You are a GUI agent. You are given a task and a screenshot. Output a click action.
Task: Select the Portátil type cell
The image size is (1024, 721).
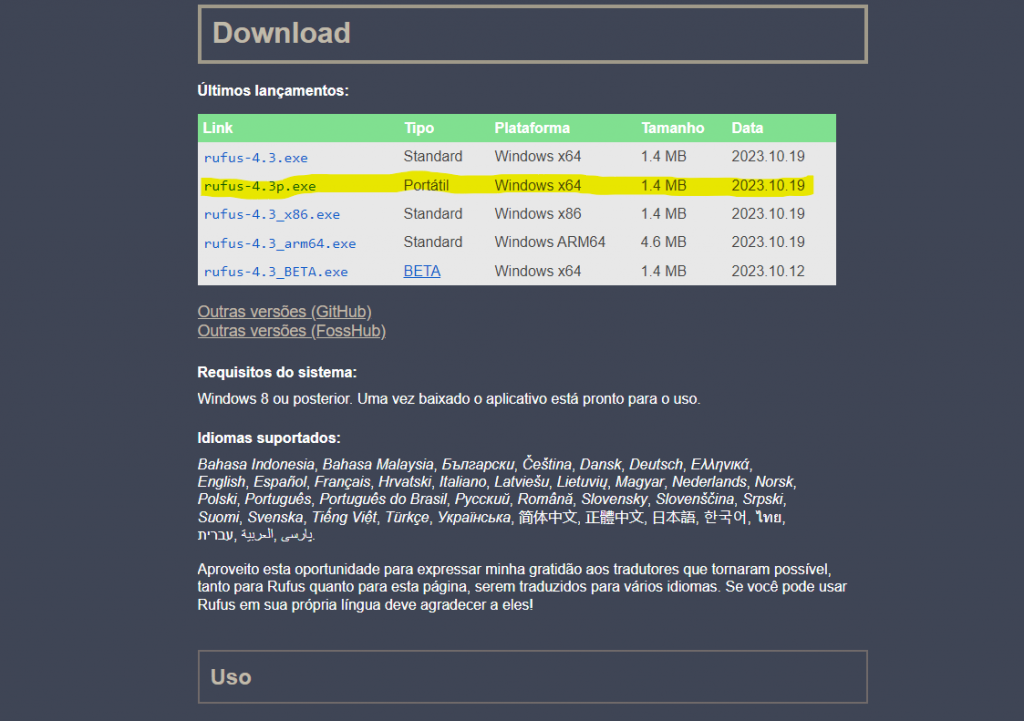pyautogui.click(x=426, y=185)
